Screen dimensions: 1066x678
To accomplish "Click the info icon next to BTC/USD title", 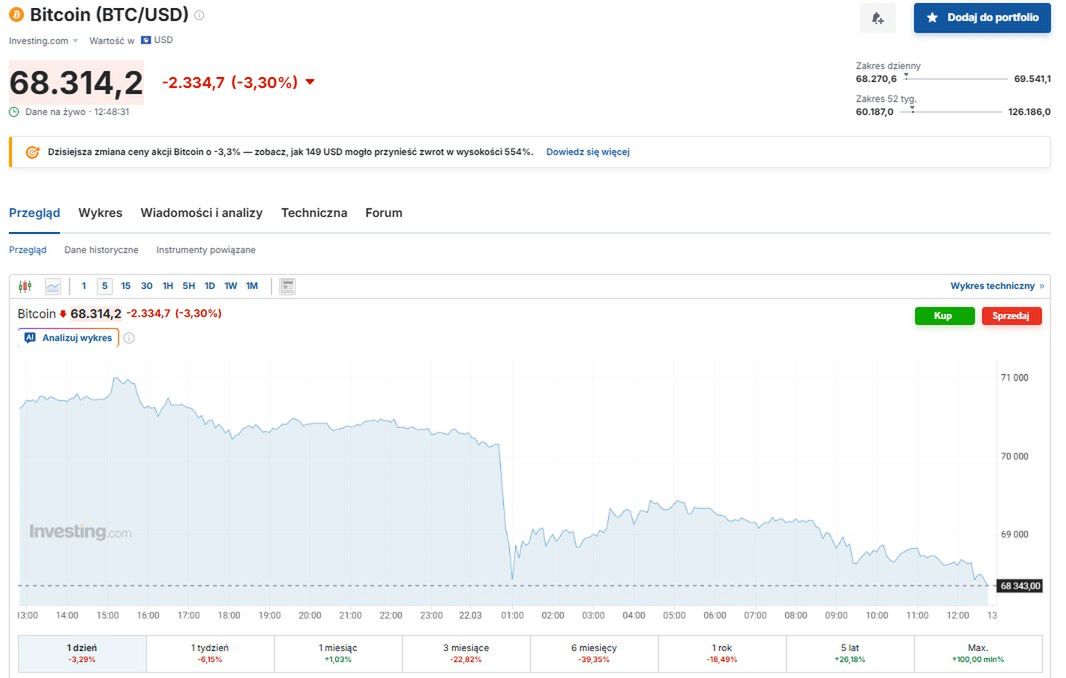I will (200, 13).
